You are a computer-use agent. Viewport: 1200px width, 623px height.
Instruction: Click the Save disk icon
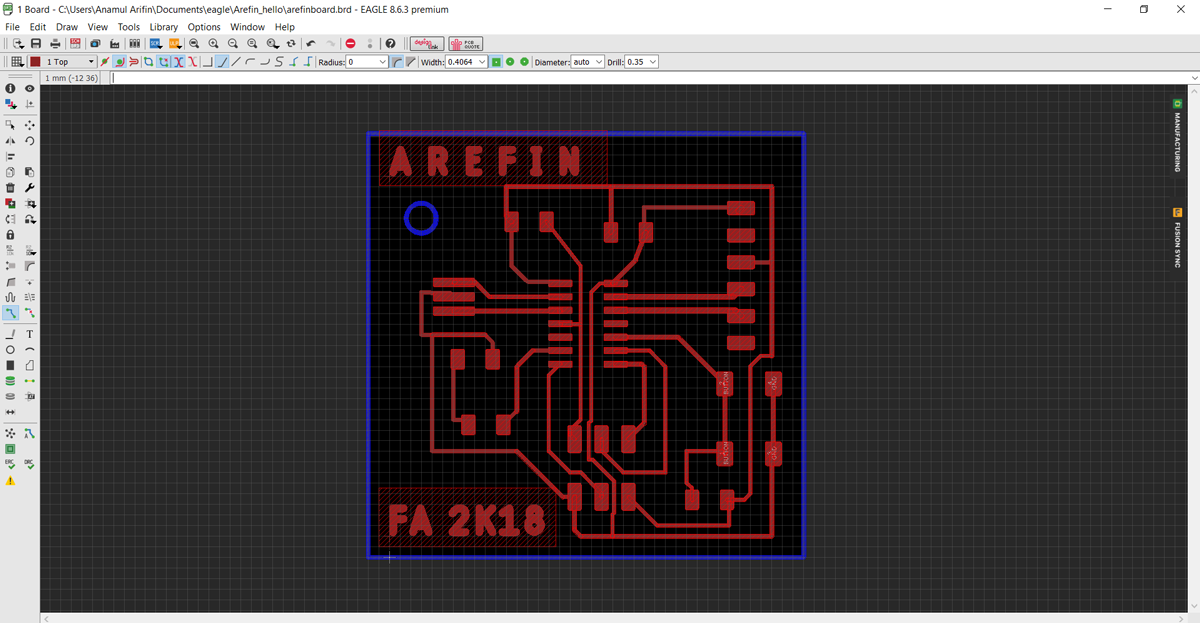tap(36, 44)
